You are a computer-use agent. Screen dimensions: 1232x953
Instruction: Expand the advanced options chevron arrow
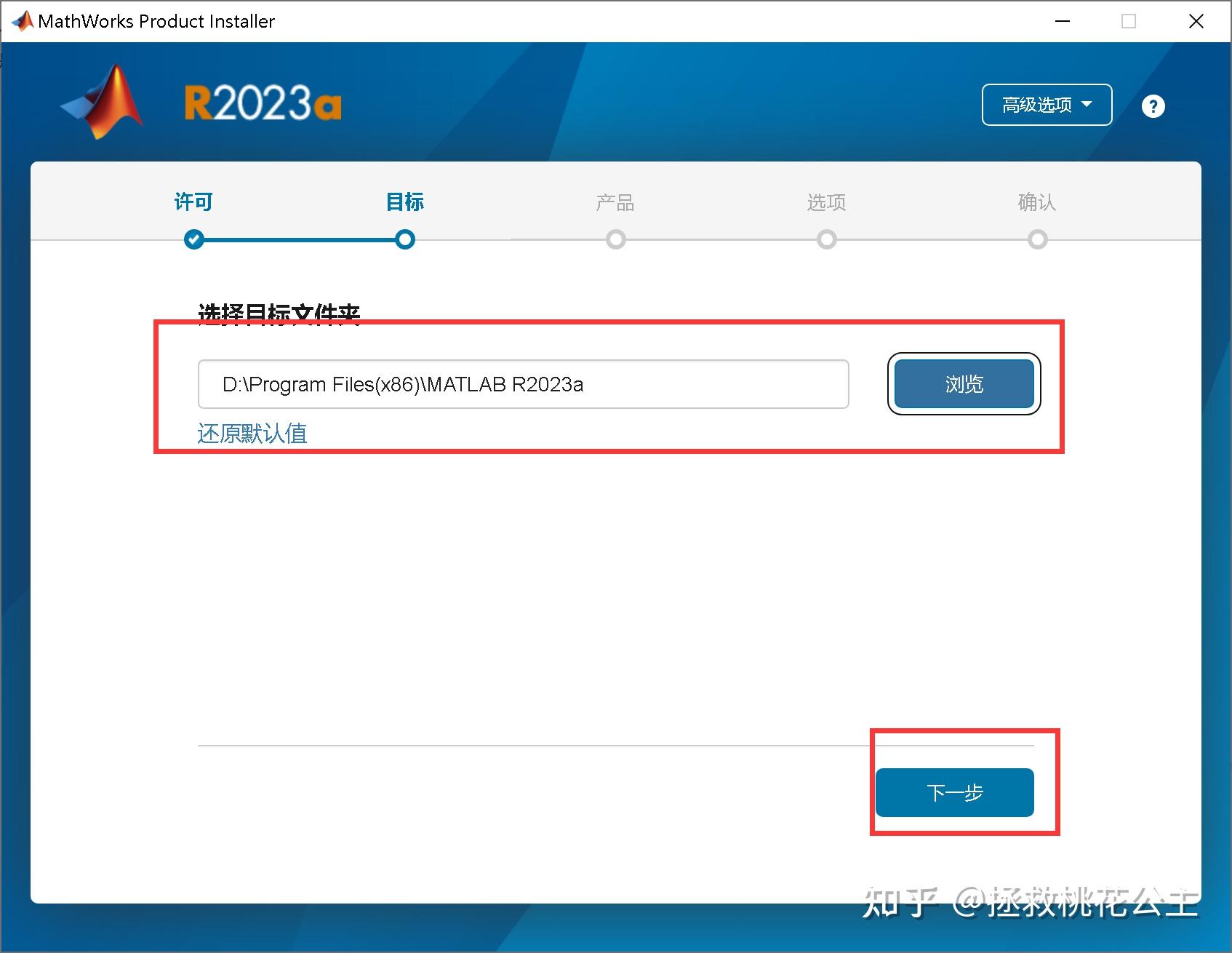click(1087, 104)
